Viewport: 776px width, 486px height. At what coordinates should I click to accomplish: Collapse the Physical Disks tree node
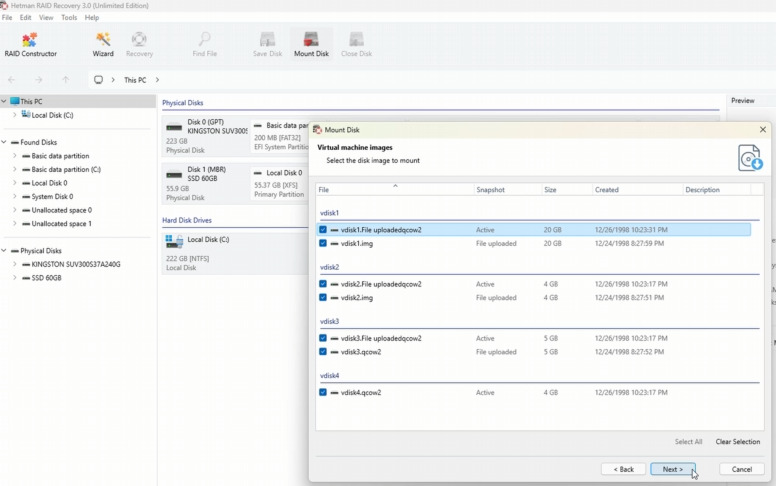tap(4, 250)
